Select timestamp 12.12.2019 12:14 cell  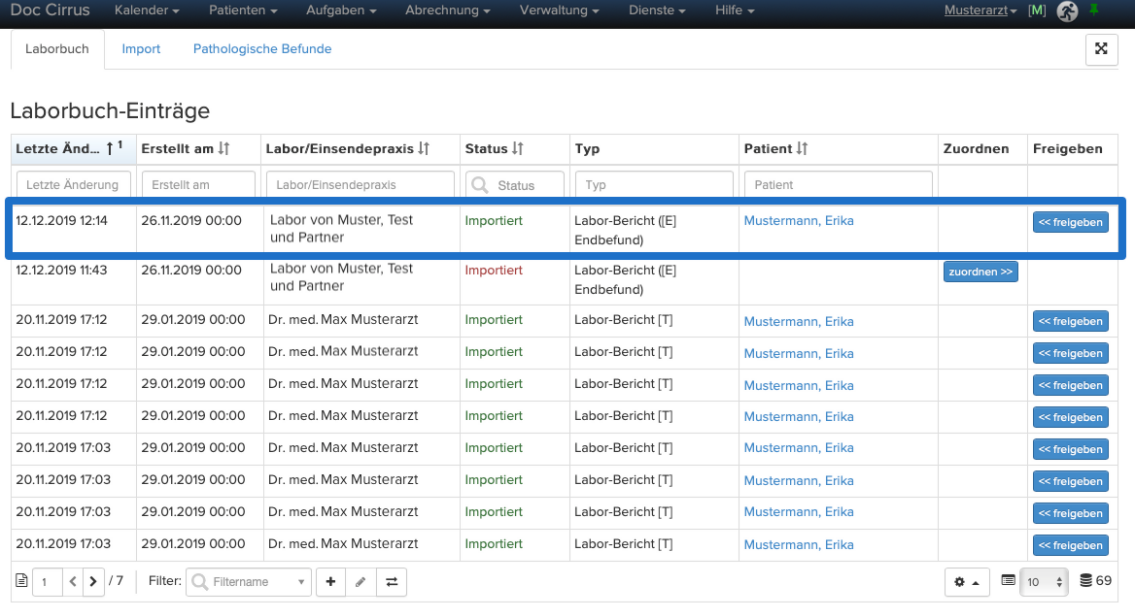point(62,221)
